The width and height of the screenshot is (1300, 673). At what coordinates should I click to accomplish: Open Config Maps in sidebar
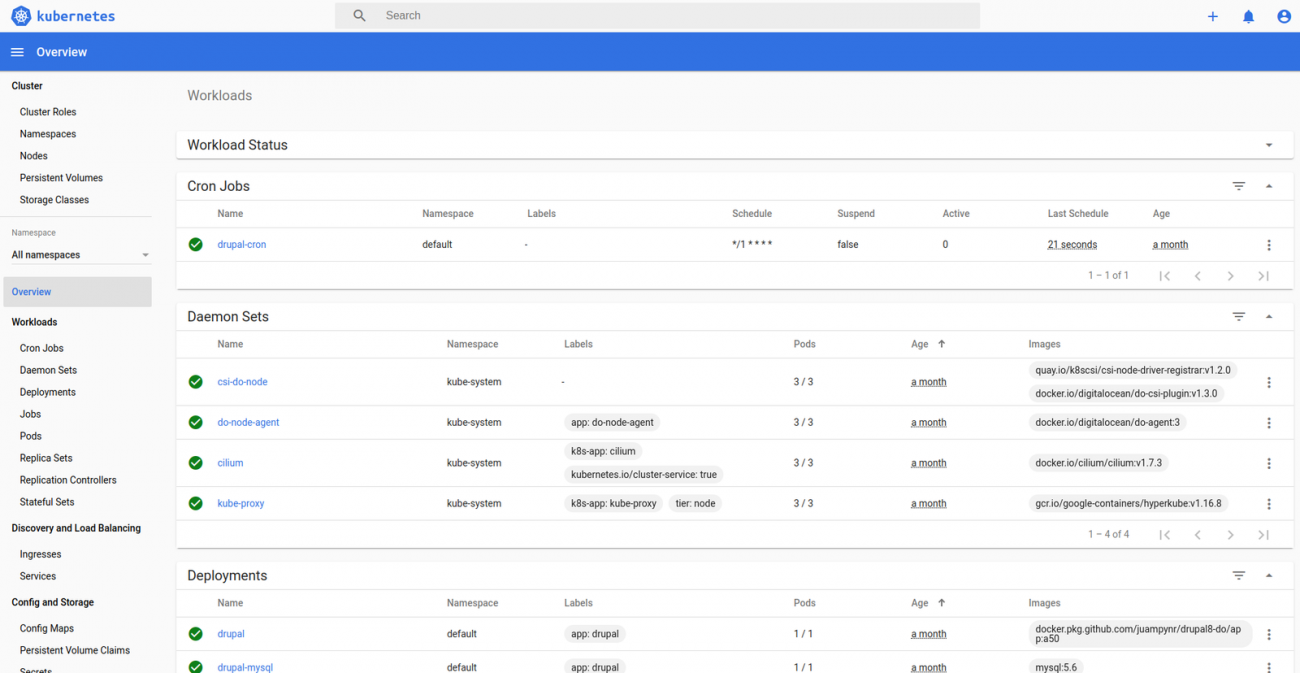coord(47,628)
